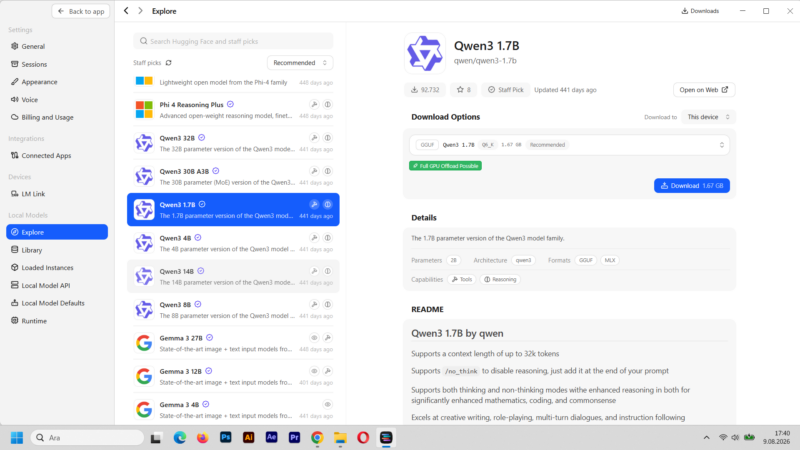
Task: Click the reasoning icon on Qwen3 30B A3B row
Action: pos(328,171)
